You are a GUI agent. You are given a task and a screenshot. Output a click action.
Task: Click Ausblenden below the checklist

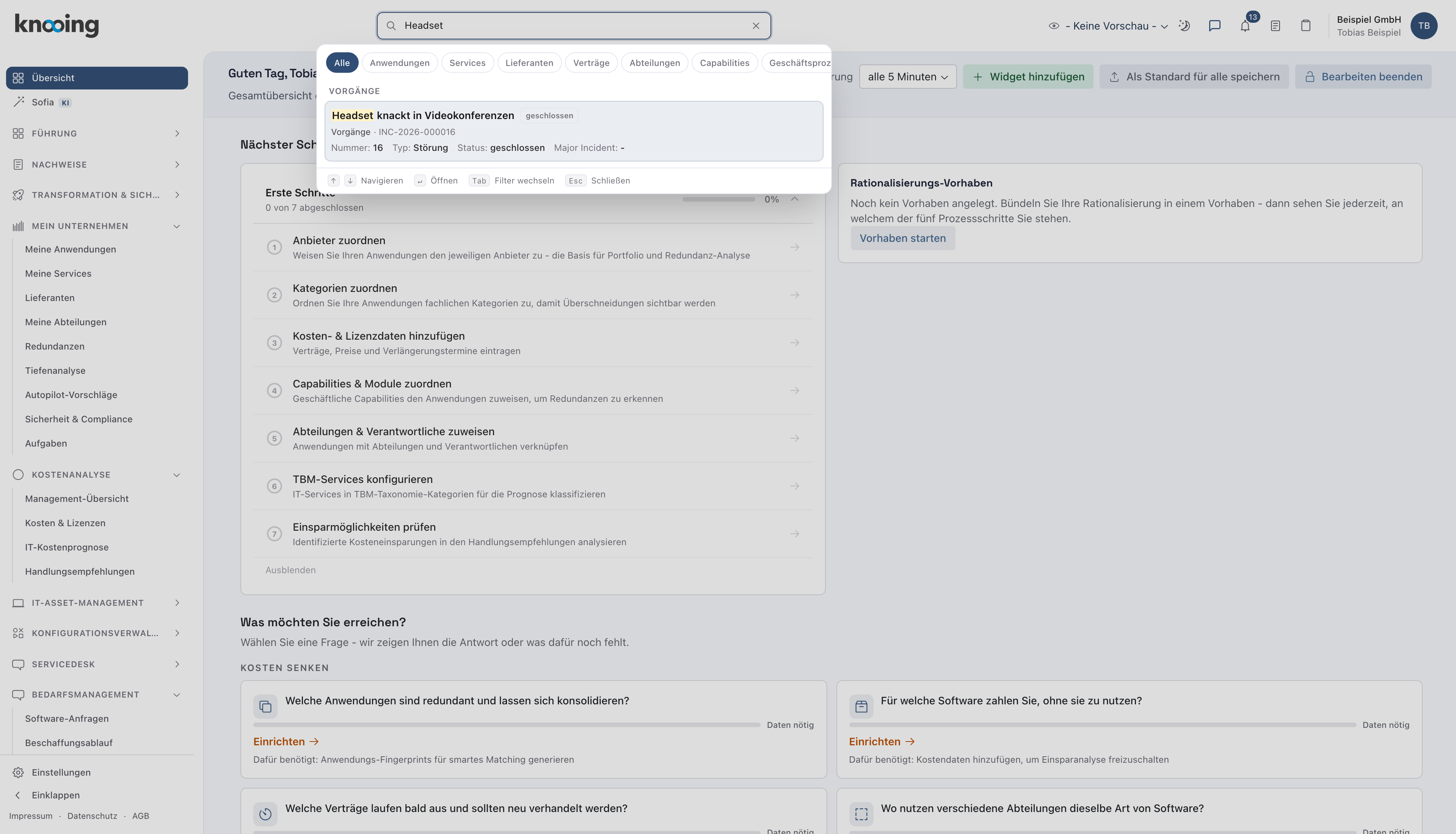click(290, 570)
